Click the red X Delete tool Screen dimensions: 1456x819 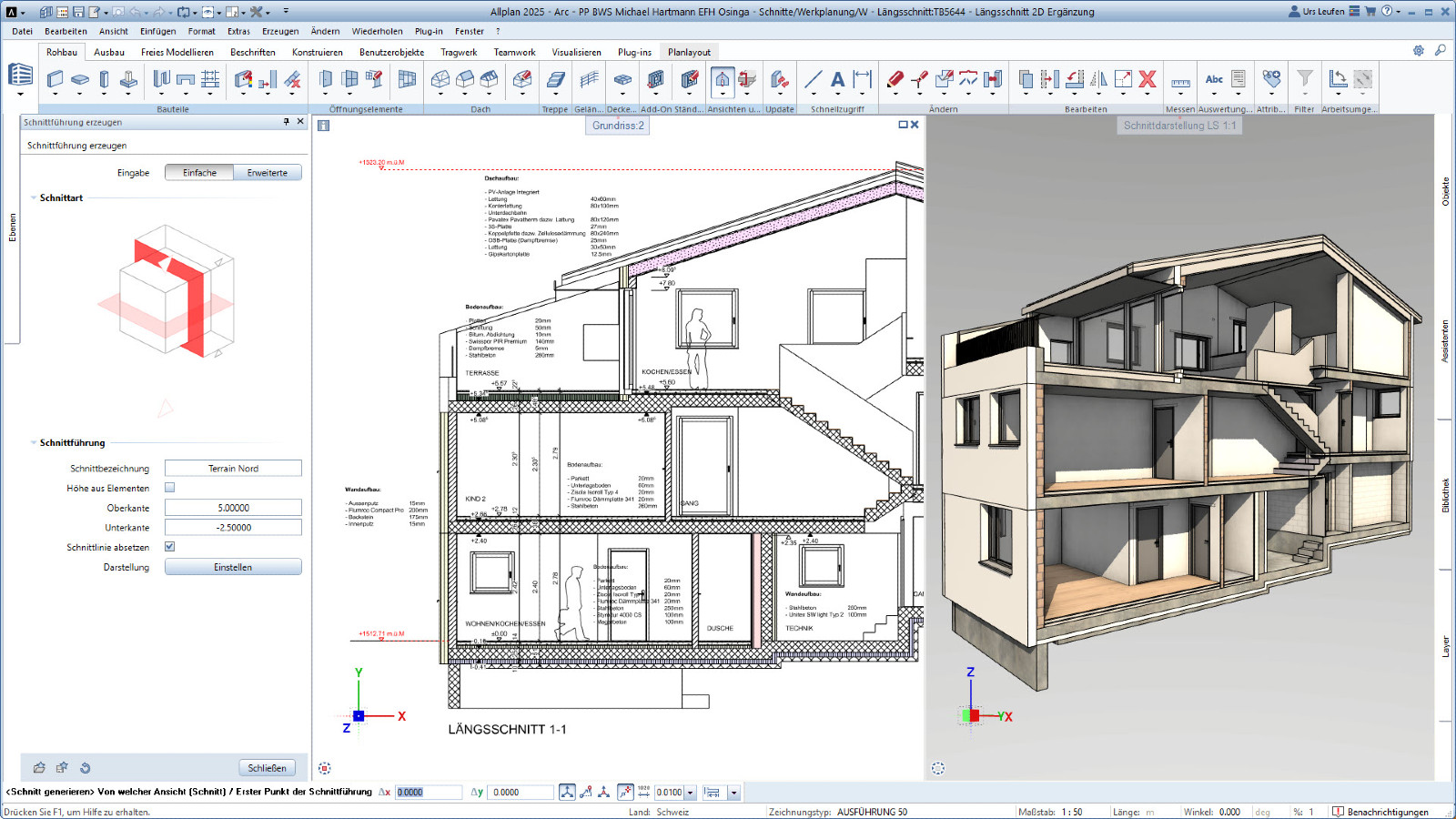1148,80
